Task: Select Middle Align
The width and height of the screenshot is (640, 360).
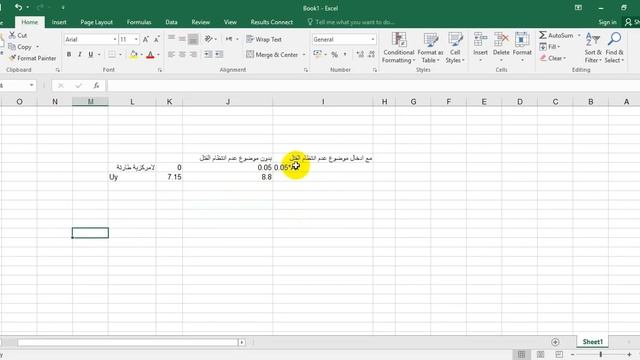Action: click(182, 39)
